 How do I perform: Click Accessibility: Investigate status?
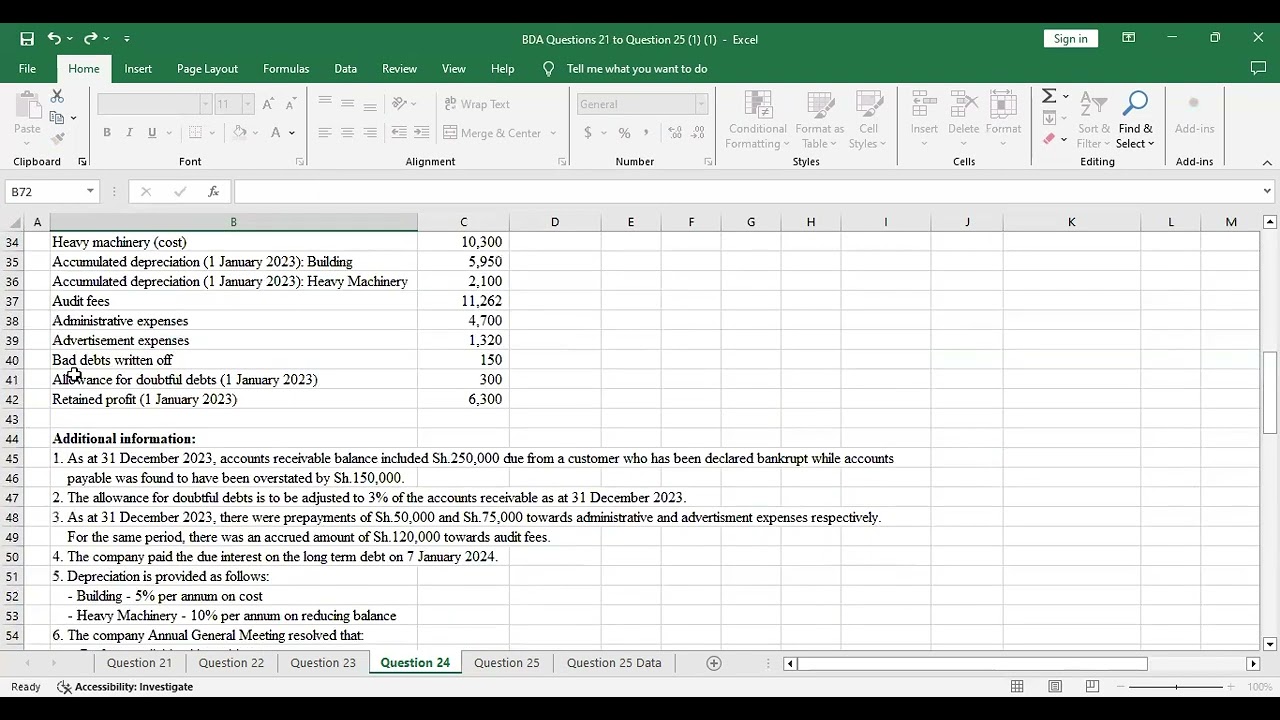tap(125, 687)
